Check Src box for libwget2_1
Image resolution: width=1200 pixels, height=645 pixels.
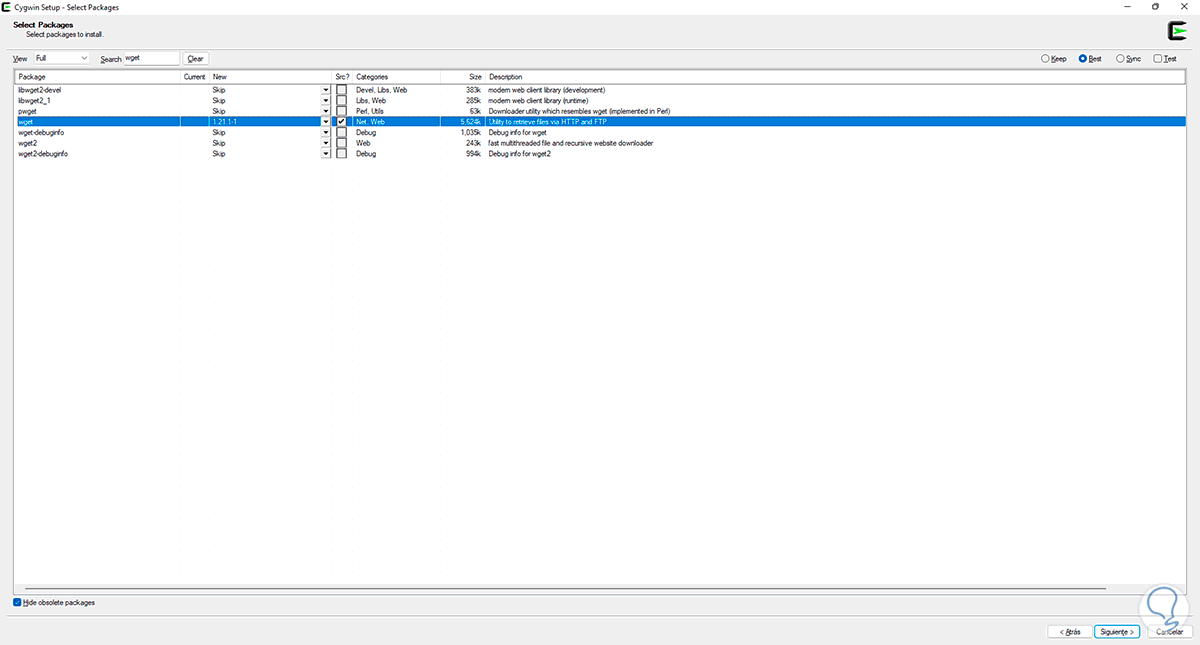(x=341, y=100)
